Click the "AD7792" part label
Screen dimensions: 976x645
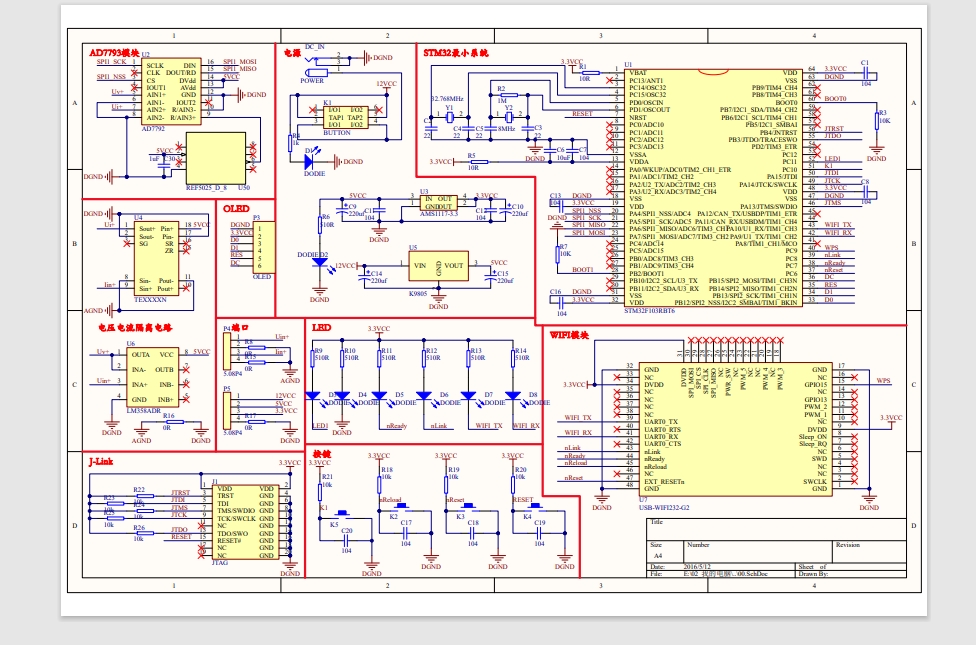[x=153, y=129]
